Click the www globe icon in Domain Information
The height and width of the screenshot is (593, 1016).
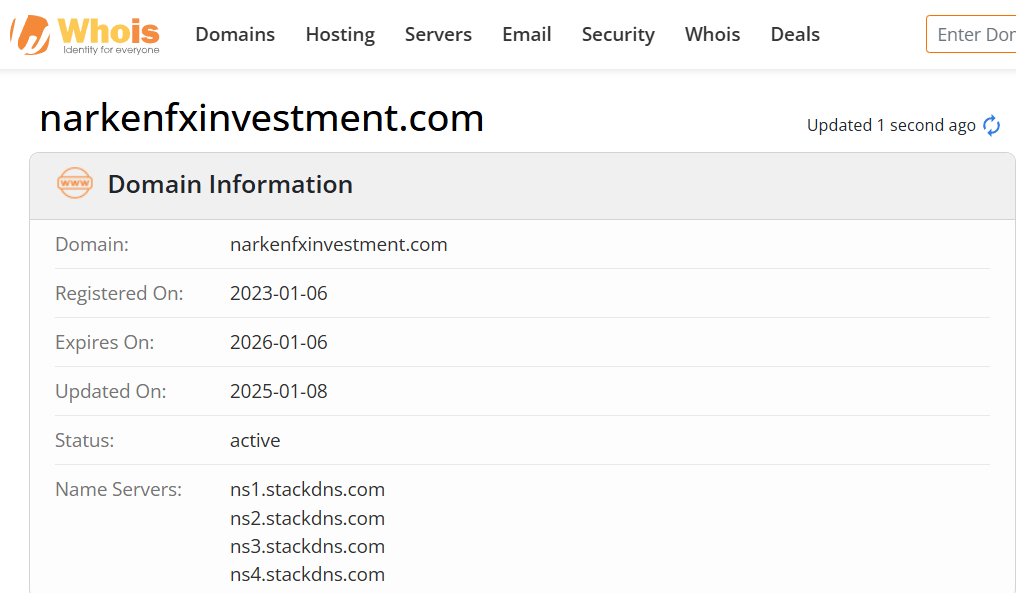(x=75, y=183)
